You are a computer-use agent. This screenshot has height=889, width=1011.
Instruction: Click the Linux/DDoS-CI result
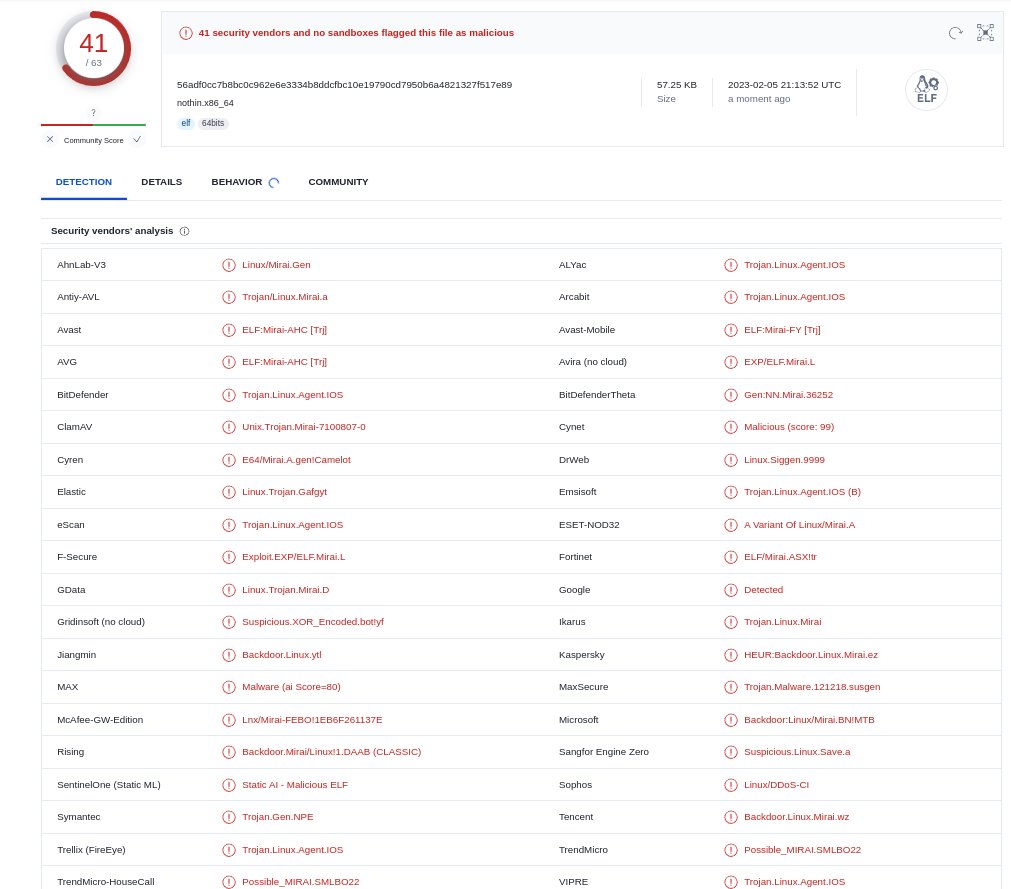point(776,785)
